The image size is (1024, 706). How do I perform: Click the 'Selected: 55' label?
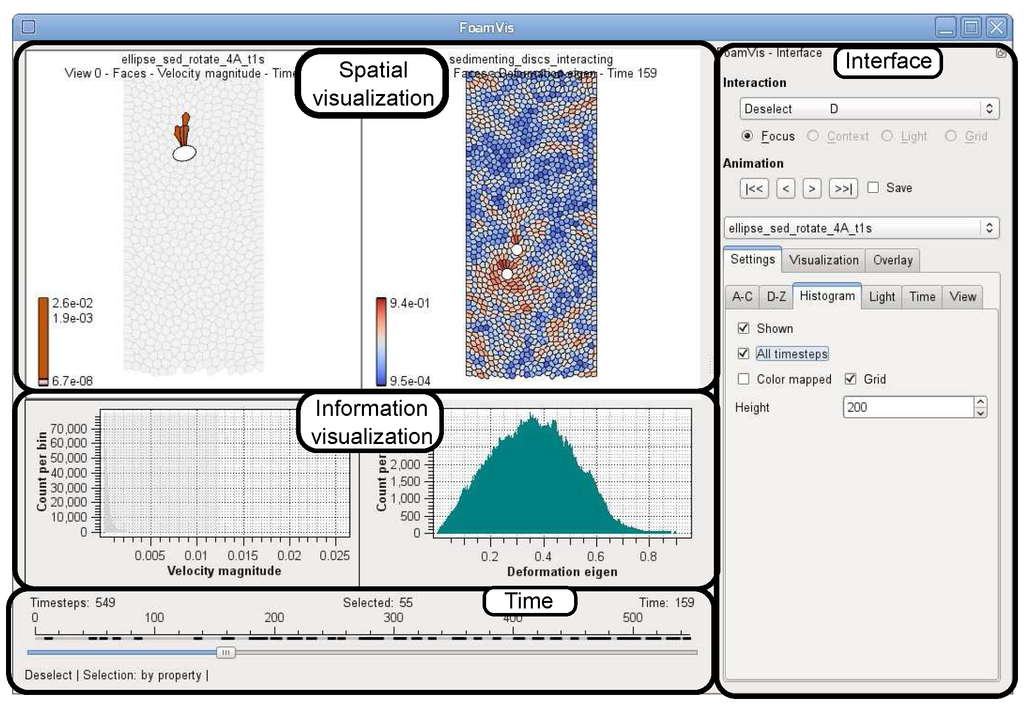click(x=378, y=602)
